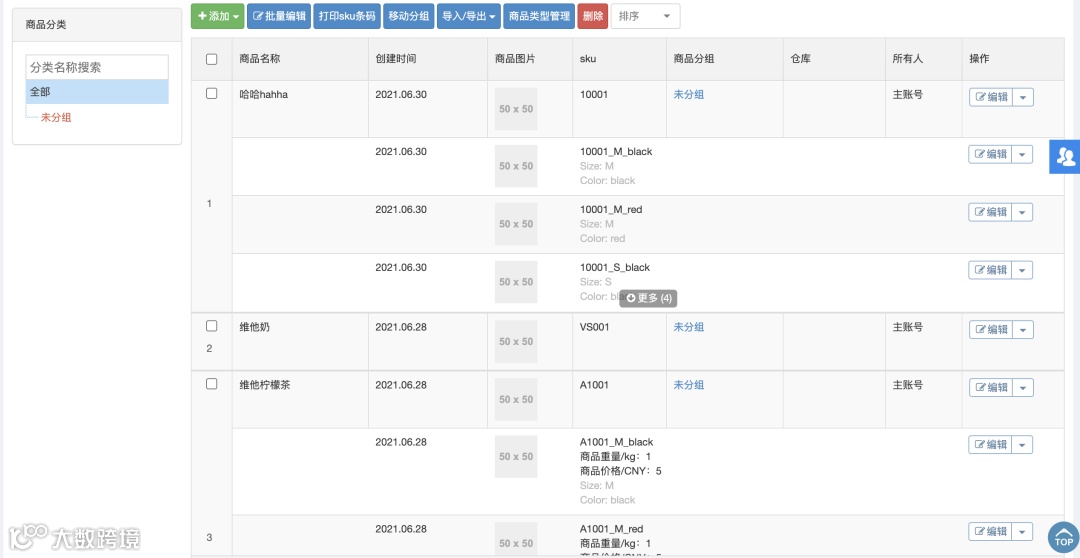
Task: Open edit dropdown arrow for 维他奶 row
Action: point(1023,330)
